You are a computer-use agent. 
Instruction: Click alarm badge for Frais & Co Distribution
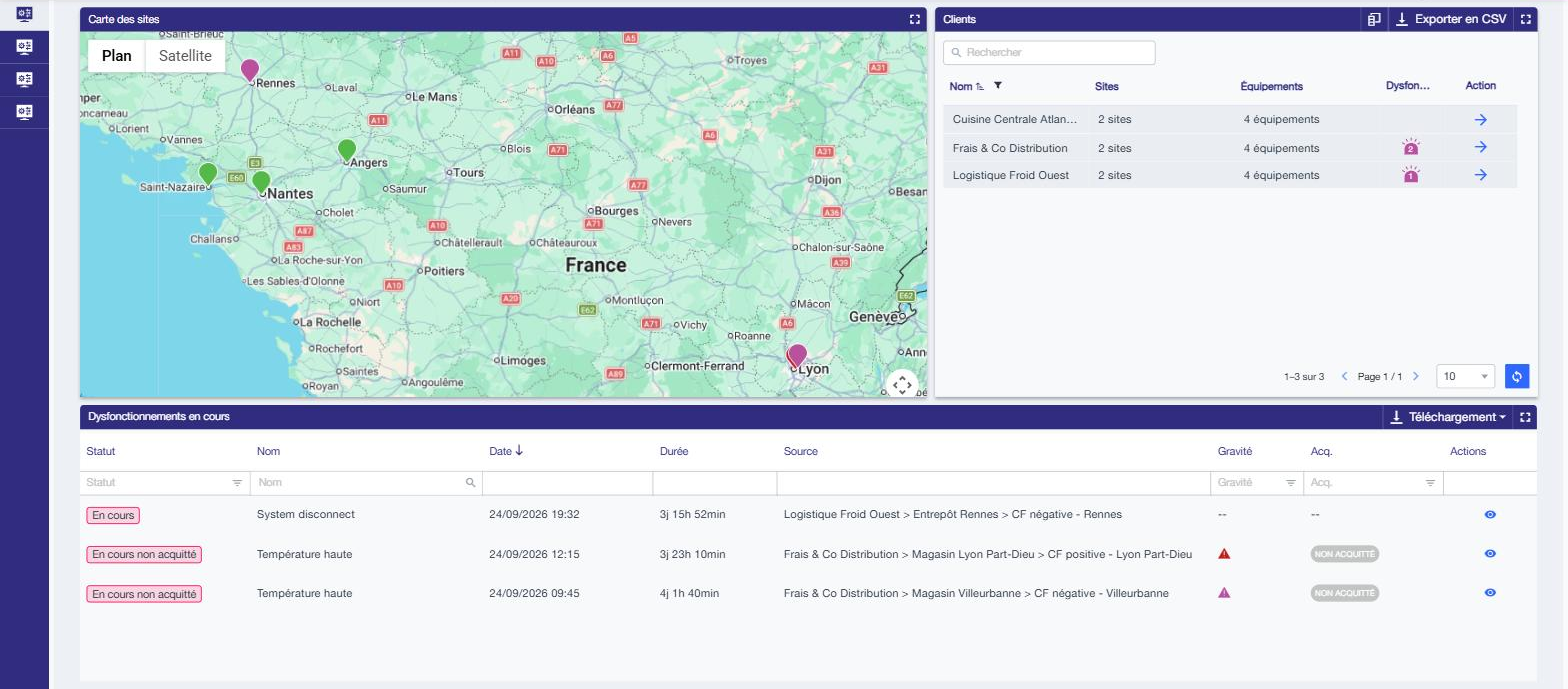tap(1411, 148)
